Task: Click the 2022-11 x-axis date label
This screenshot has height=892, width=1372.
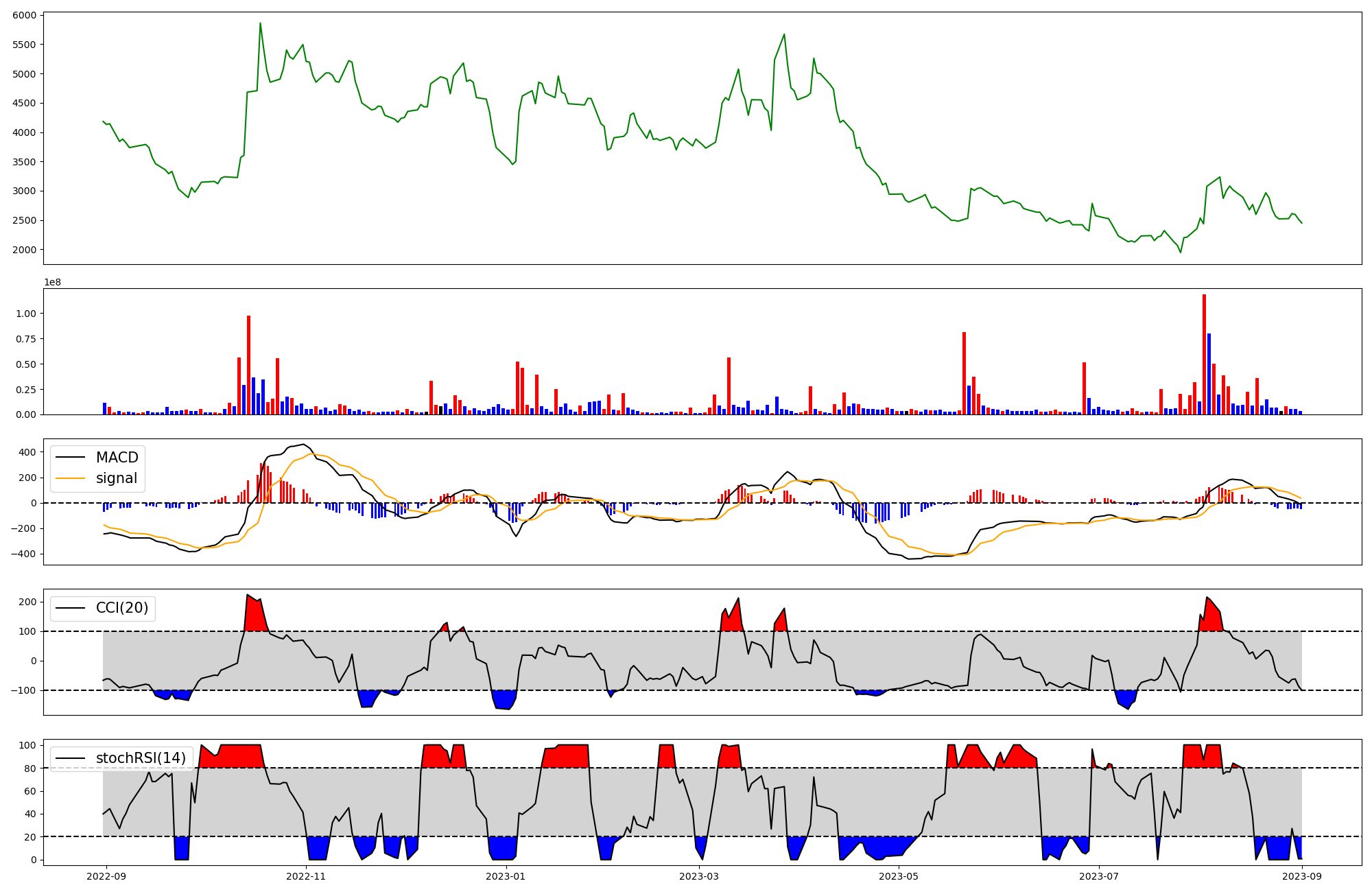Action: 306,876
